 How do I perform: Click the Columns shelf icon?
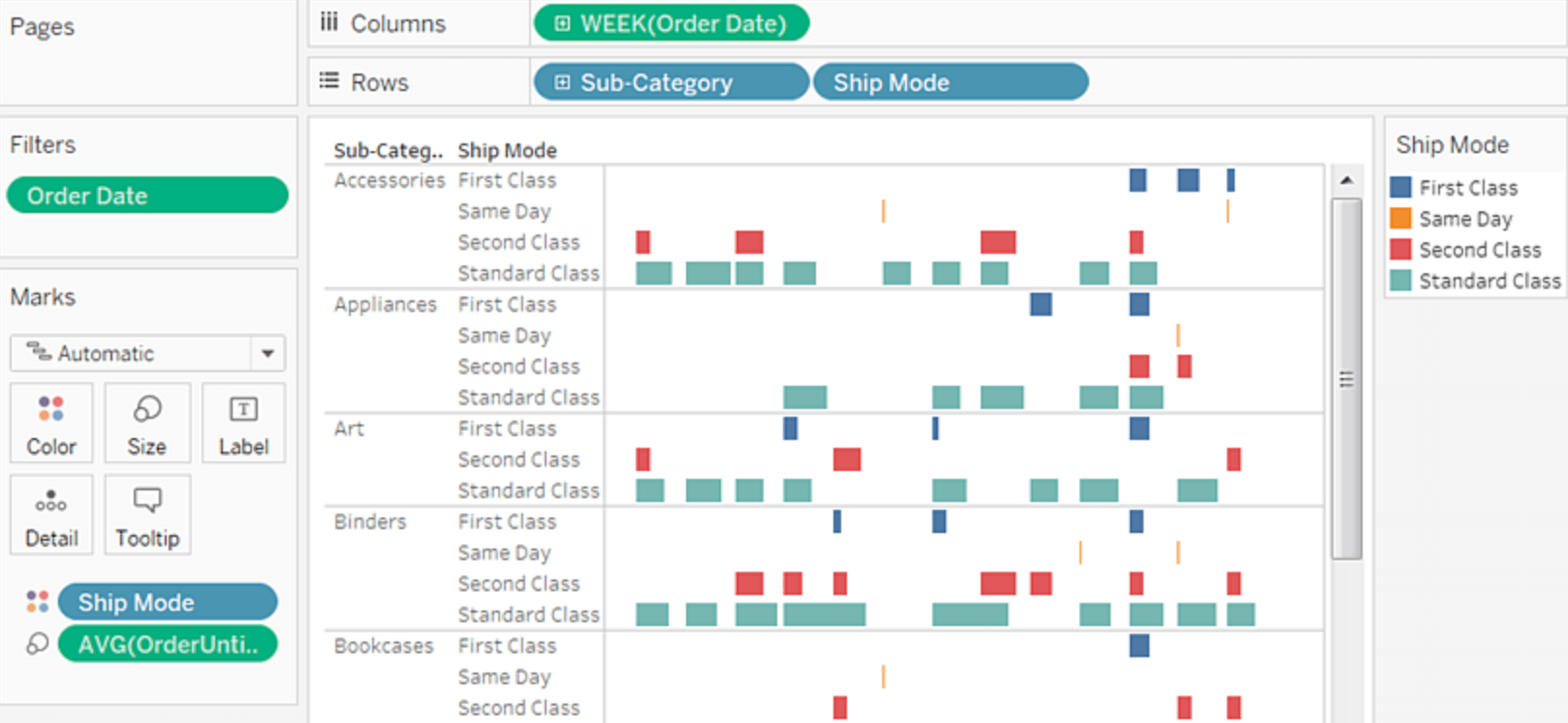click(x=329, y=22)
